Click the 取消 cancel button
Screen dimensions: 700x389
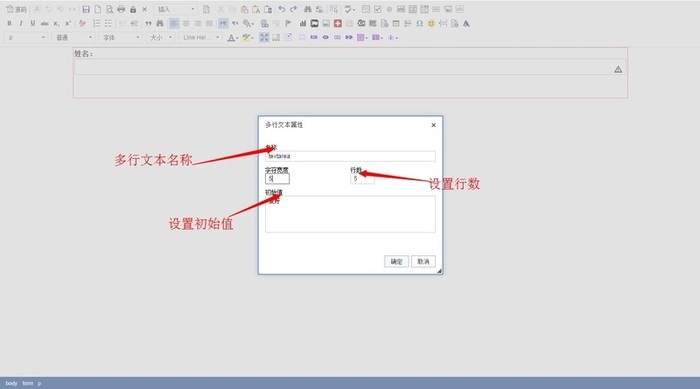(x=423, y=261)
